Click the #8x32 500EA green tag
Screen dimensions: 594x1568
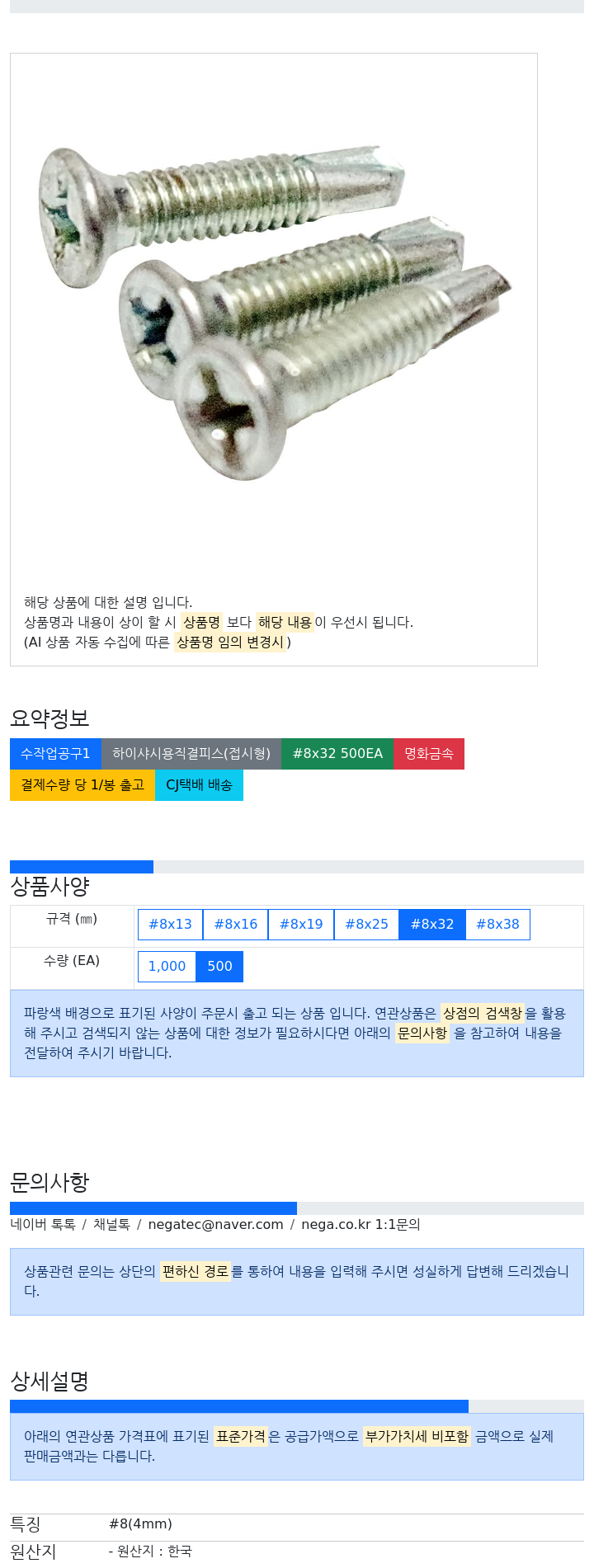(337, 754)
